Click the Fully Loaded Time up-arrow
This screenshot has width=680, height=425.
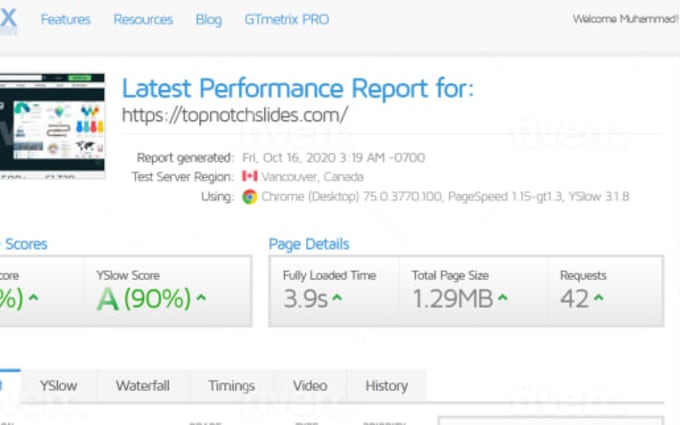(x=337, y=298)
